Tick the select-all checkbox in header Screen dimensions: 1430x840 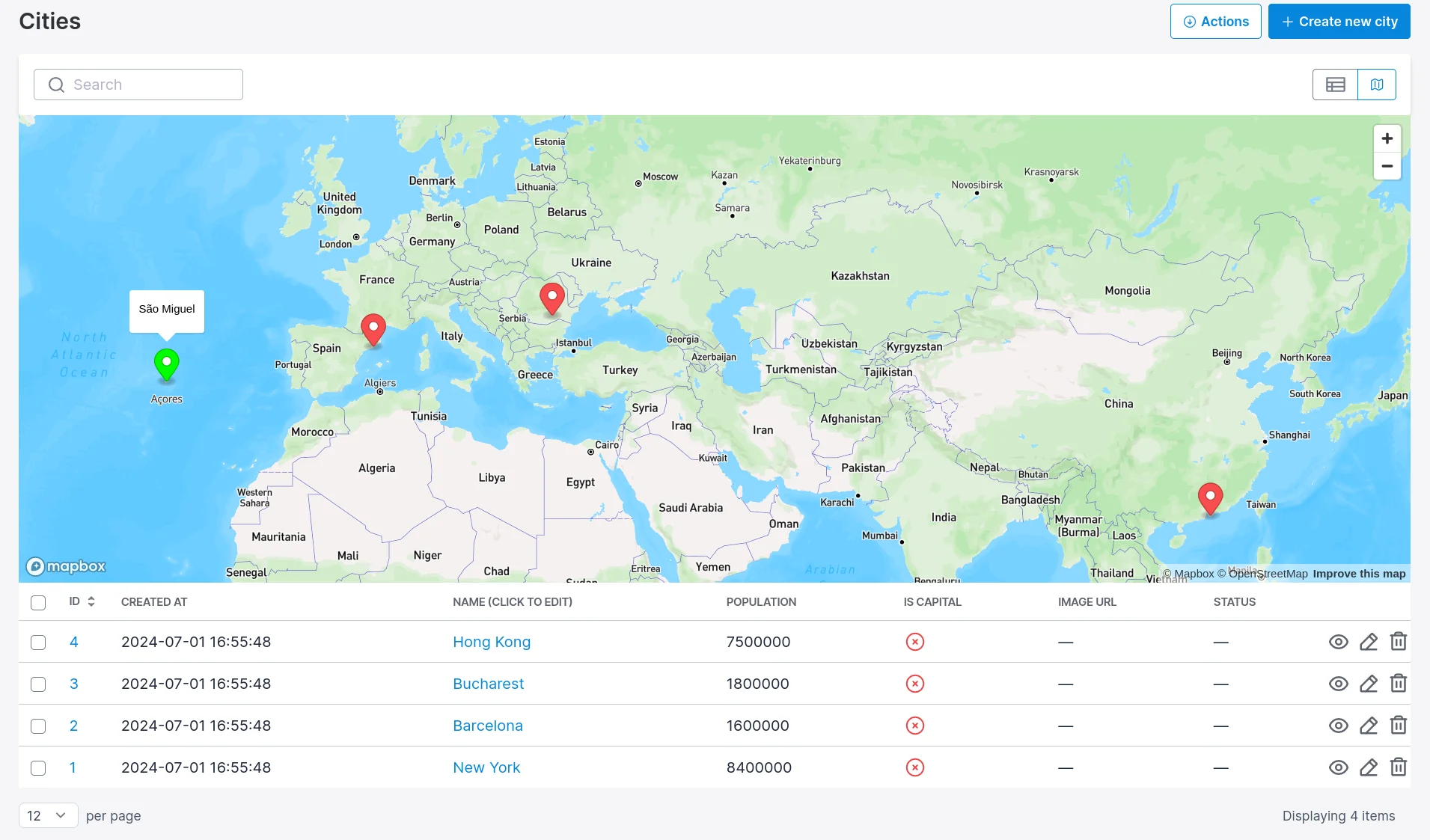click(x=38, y=602)
